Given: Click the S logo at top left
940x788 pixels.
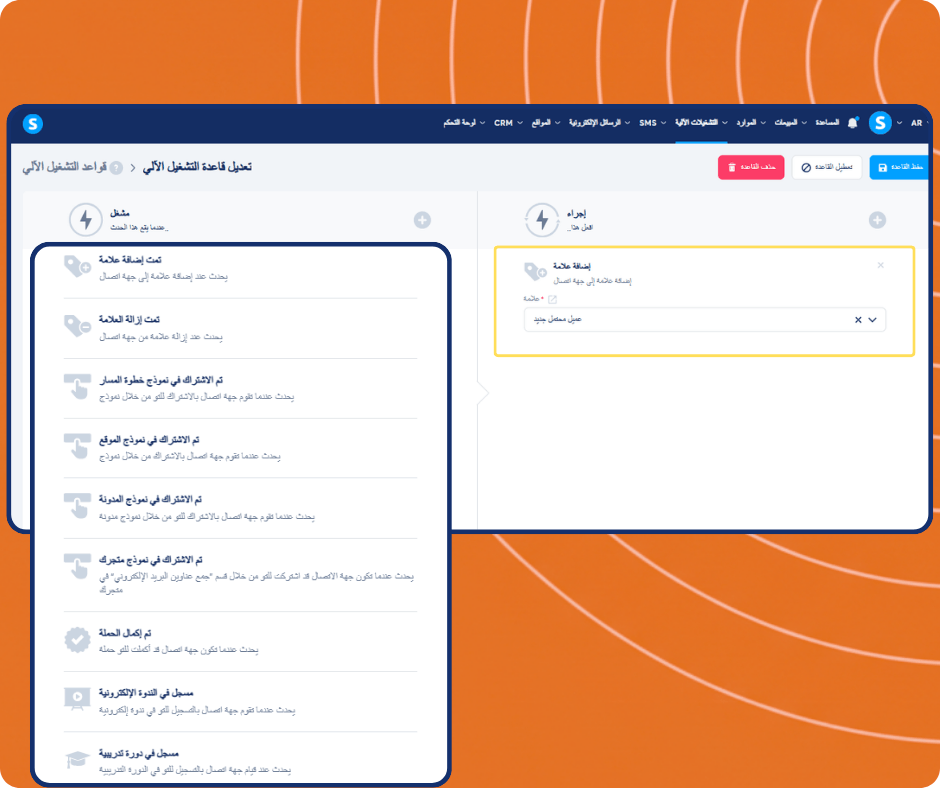Looking at the screenshot, I should point(33,124).
